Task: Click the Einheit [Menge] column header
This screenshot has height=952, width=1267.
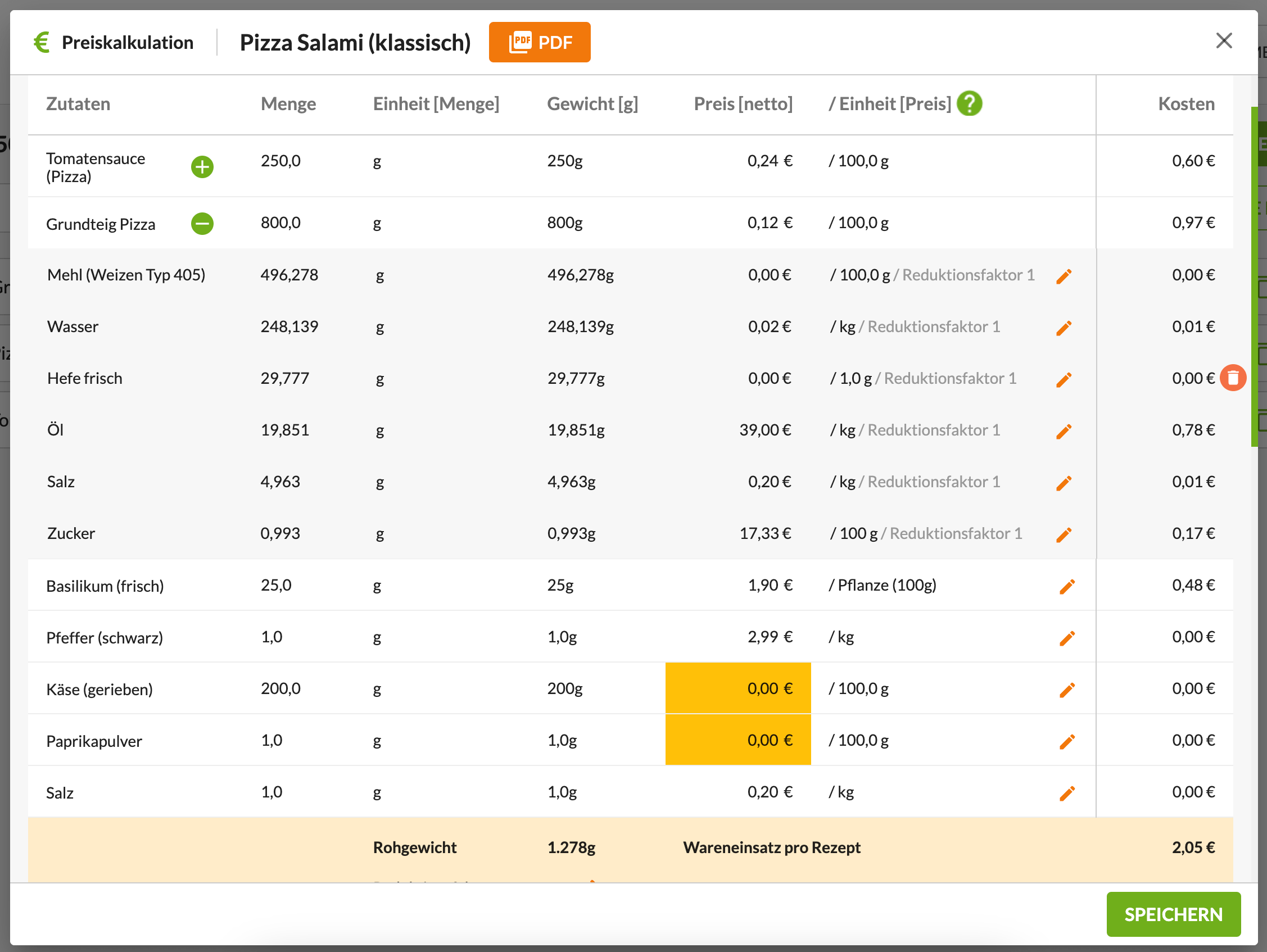Action: pyautogui.click(x=436, y=103)
